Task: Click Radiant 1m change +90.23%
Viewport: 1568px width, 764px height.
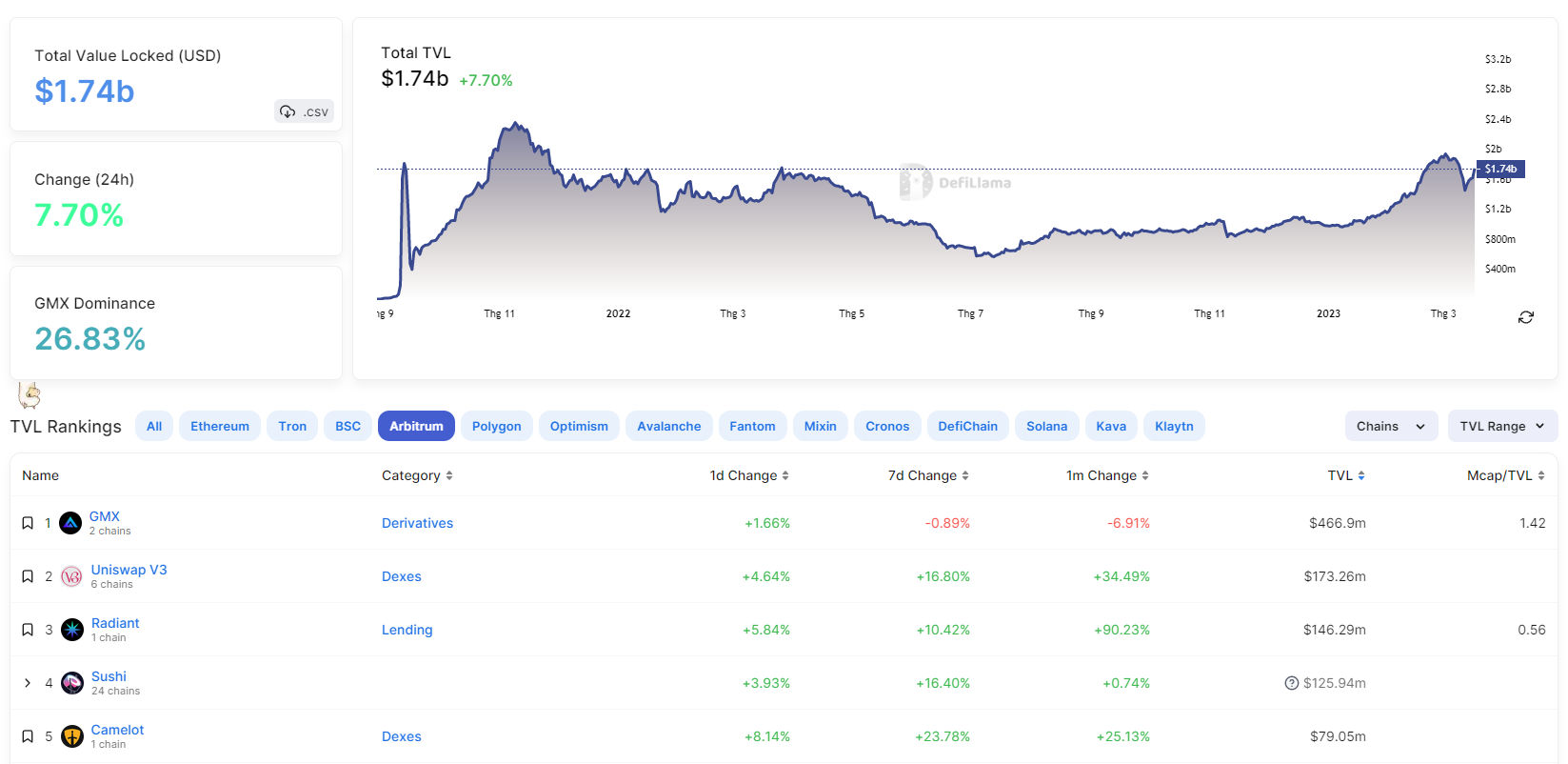Action: (x=1122, y=630)
